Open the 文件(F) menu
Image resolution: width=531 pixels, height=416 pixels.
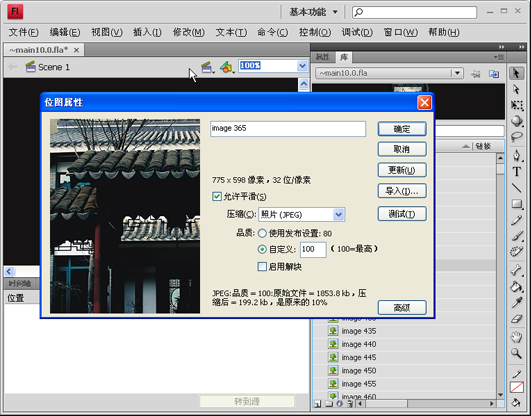tap(23, 33)
